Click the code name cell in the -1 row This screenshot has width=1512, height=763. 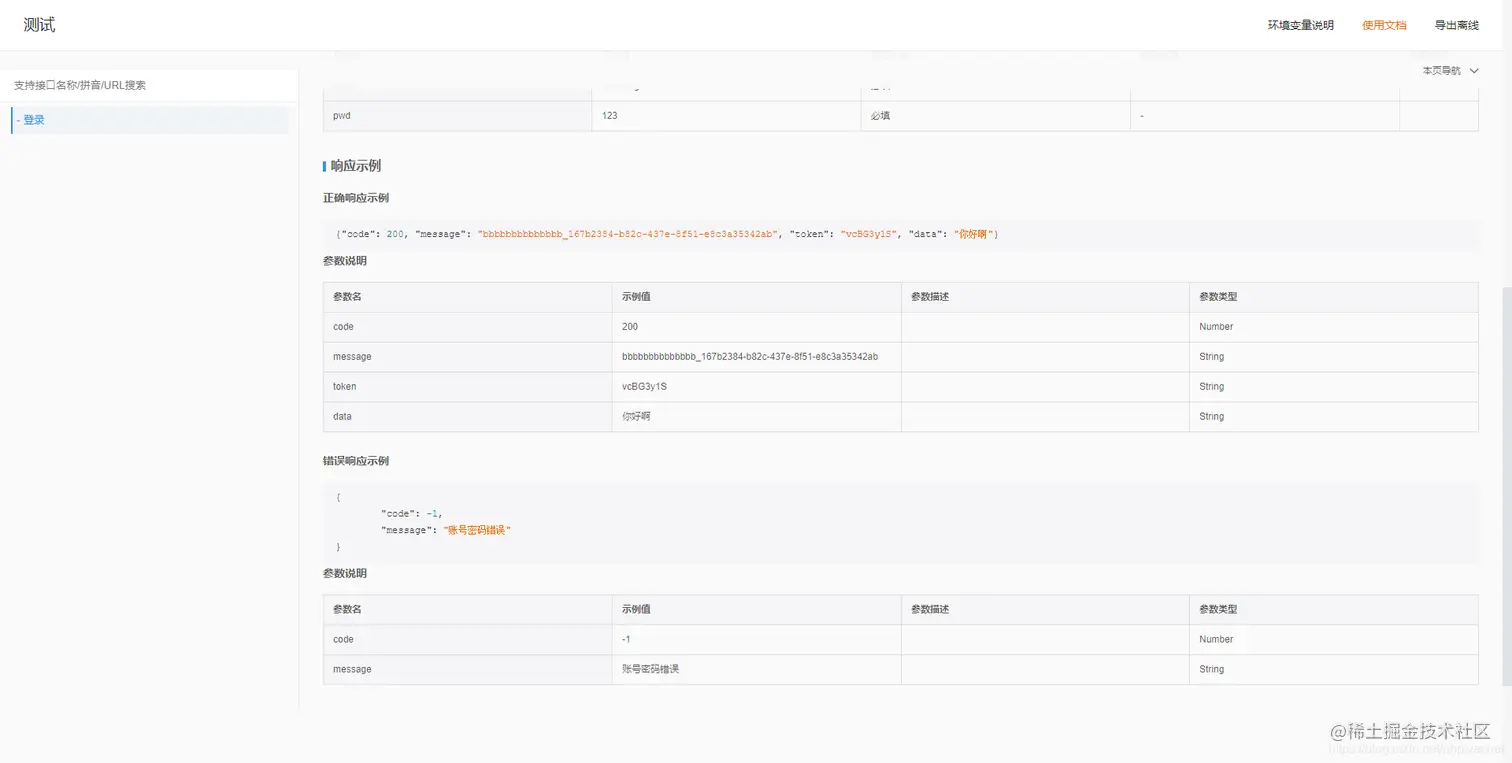click(467, 640)
